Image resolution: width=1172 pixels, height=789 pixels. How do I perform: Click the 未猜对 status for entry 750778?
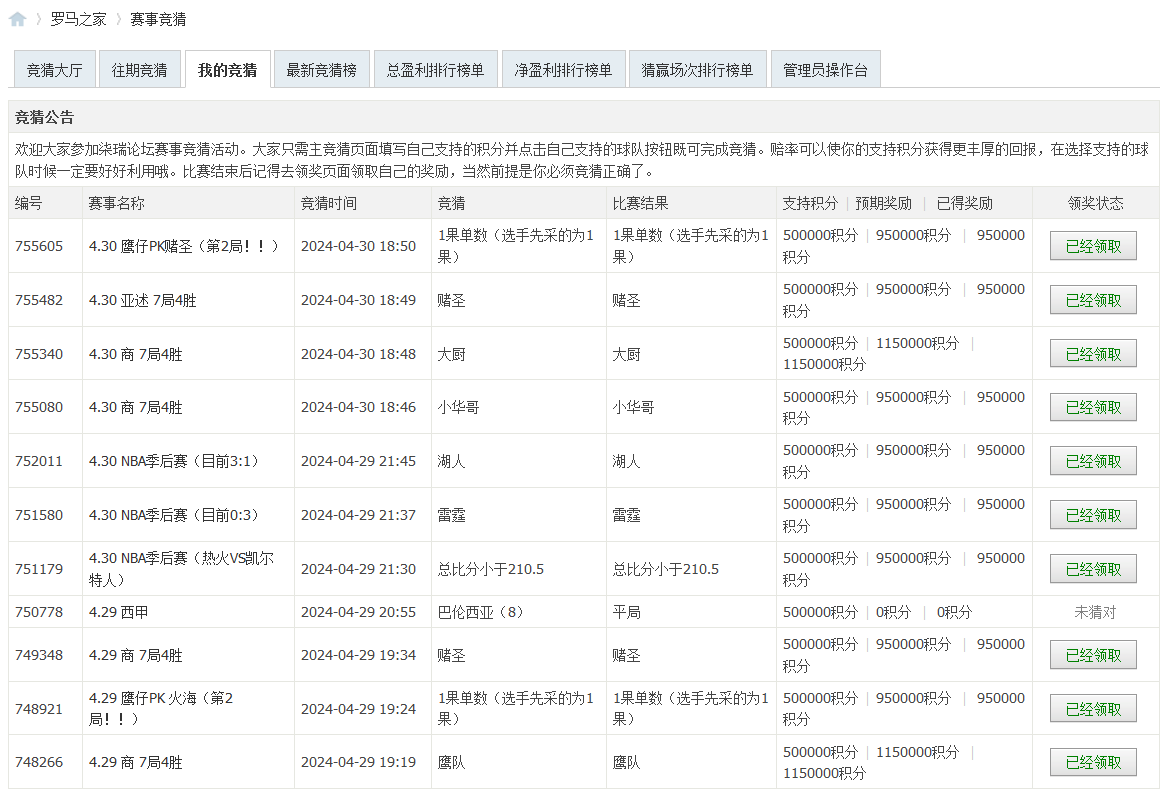[1094, 612]
